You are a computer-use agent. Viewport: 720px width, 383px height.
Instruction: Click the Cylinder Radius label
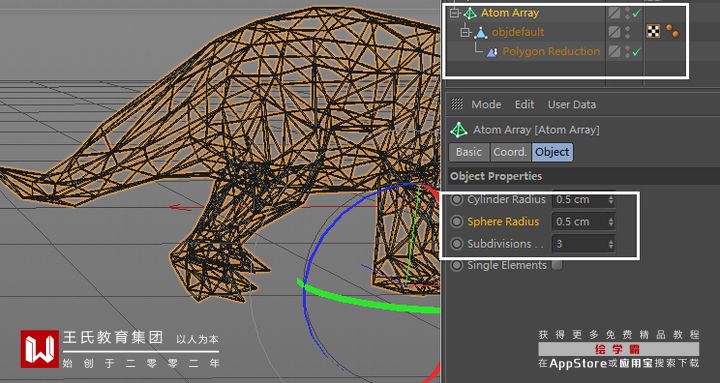pos(506,199)
